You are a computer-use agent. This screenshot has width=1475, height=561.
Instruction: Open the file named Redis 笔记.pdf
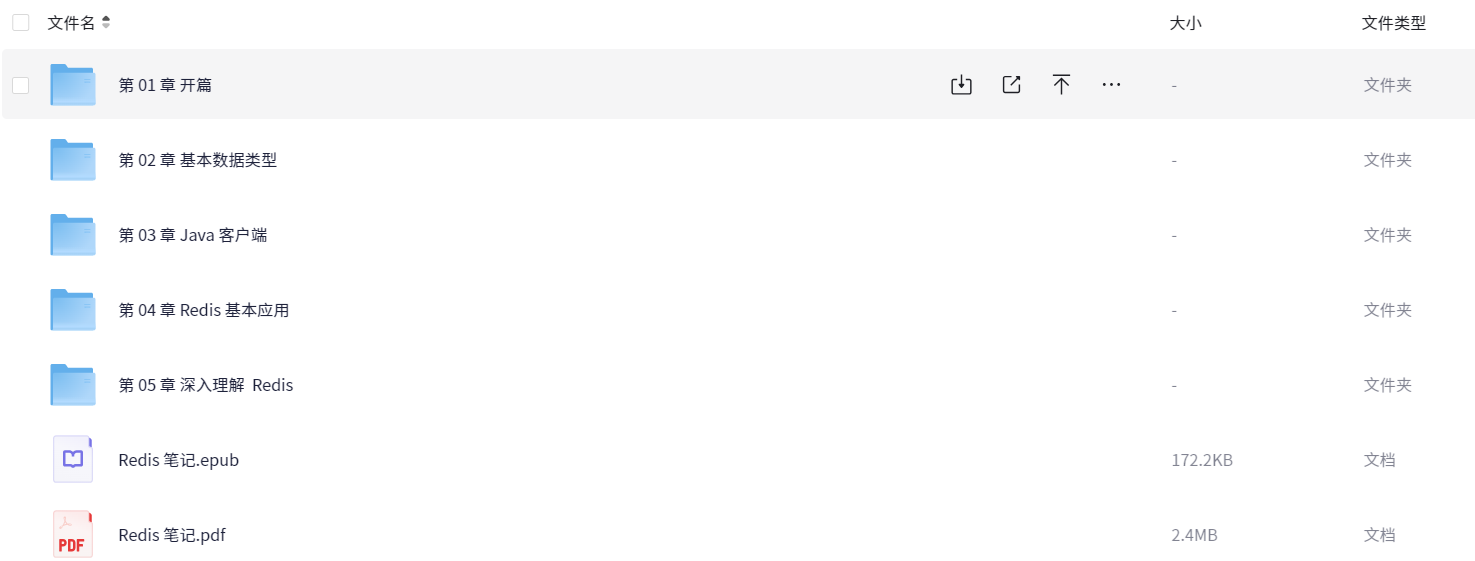[171, 535]
